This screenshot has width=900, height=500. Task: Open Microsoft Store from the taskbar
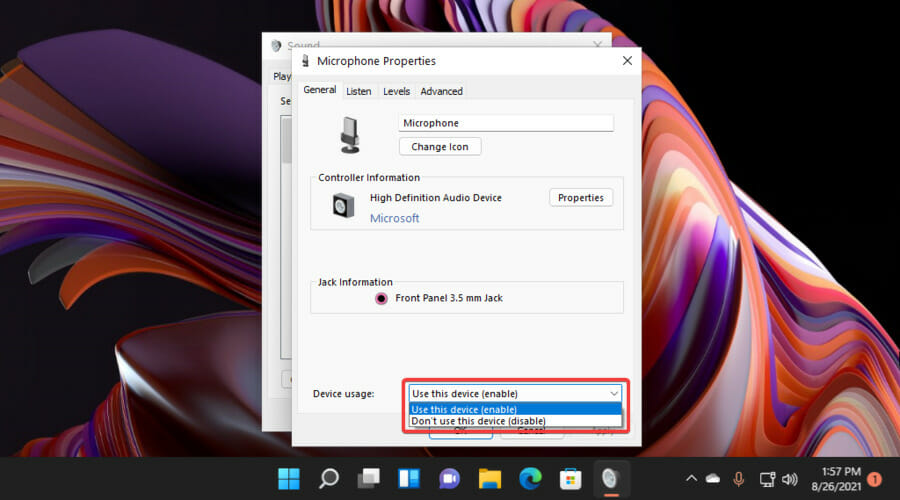(x=569, y=478)
